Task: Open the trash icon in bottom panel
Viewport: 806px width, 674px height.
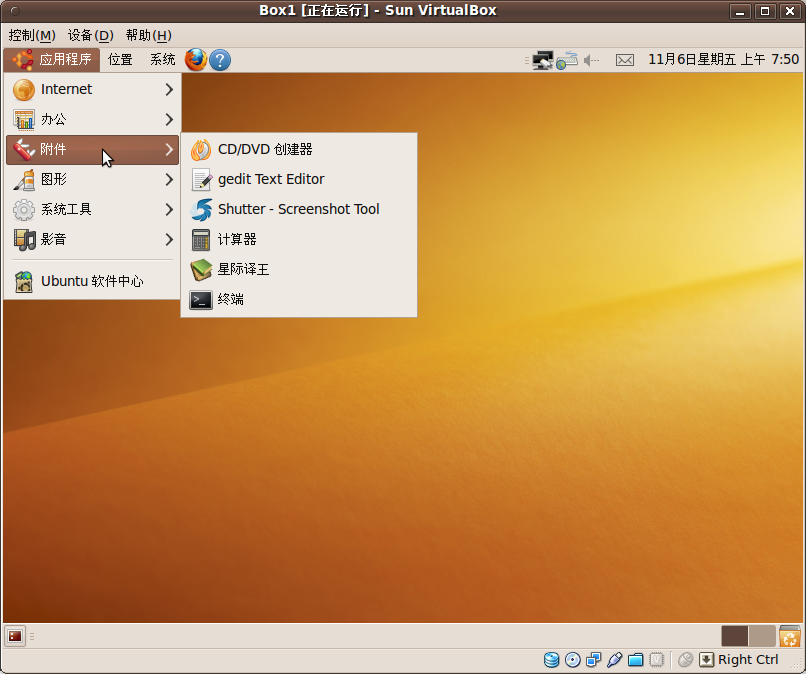Action: pos(790,636)
